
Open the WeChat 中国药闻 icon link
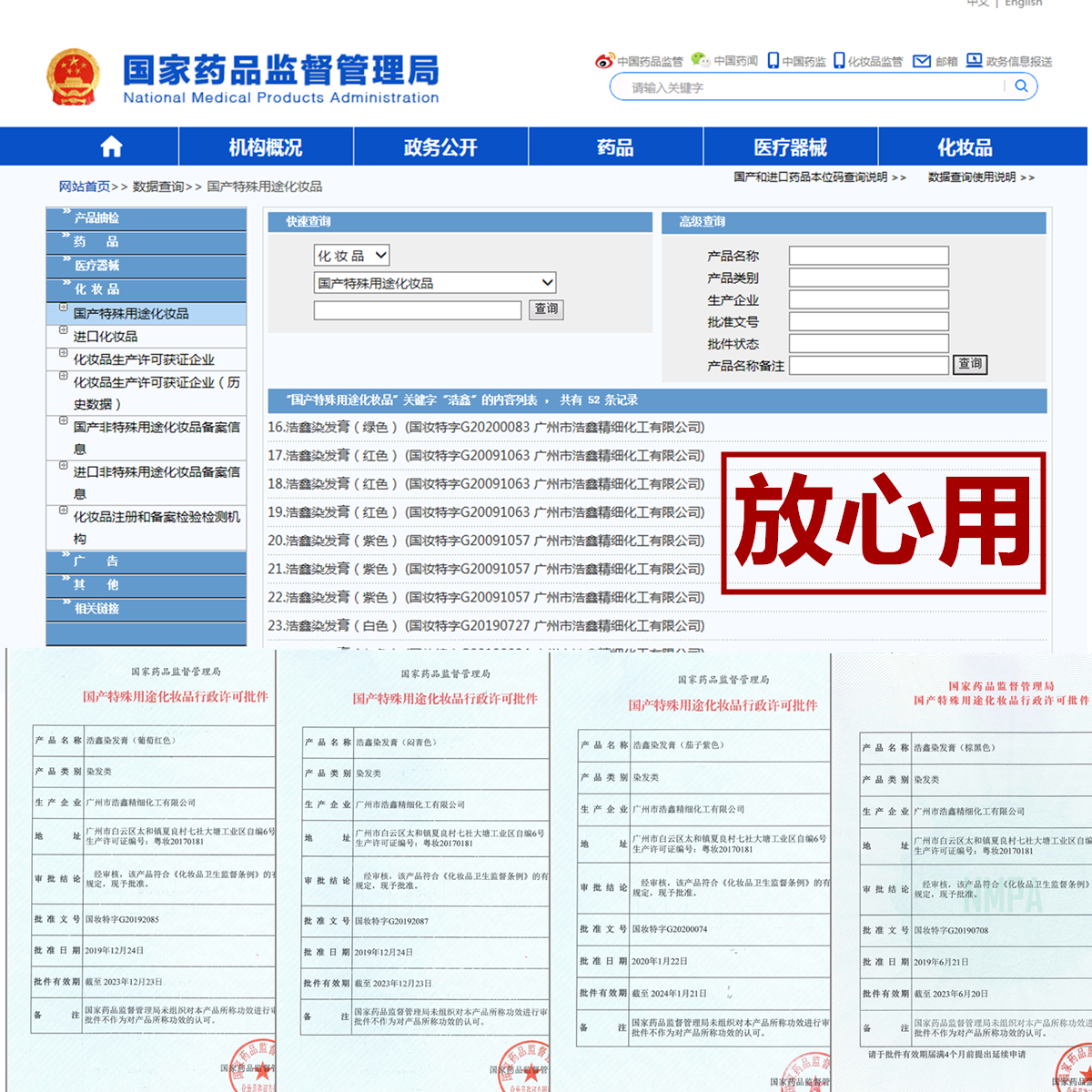(x=700, y=60)
